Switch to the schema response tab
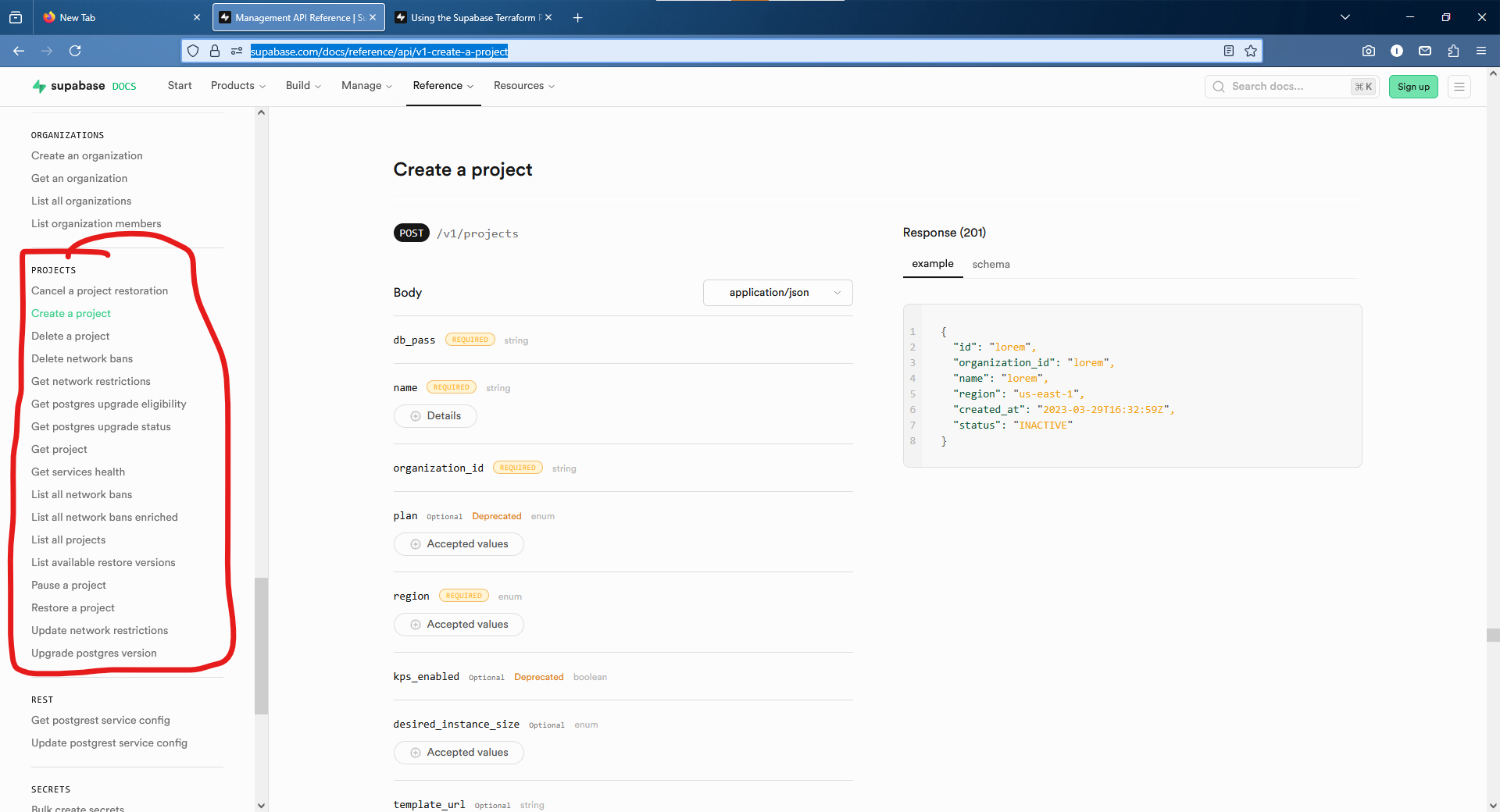The height and width of the screenshot is (812, 1500). 991,265
